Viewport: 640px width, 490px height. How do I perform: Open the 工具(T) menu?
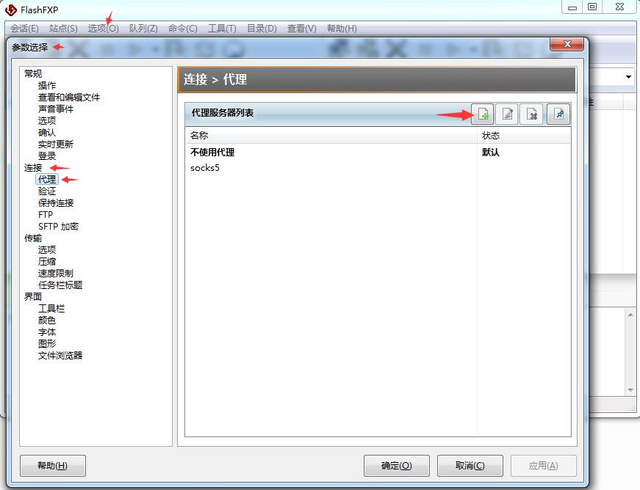[x=222, y=29]
